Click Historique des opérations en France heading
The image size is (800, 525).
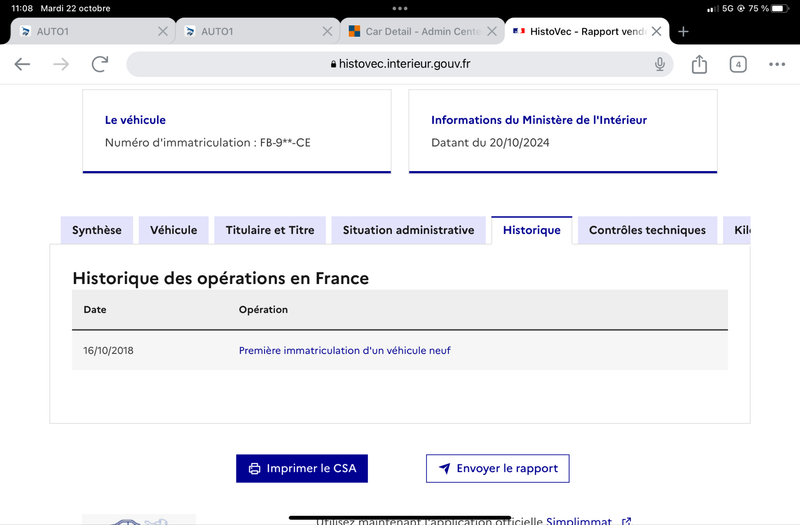point(220,279)
